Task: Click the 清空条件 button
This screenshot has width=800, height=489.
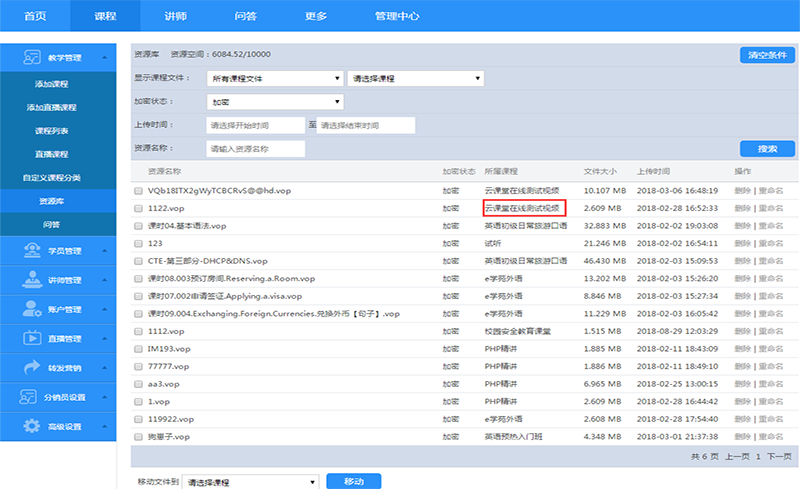Action: pos(767,55)
